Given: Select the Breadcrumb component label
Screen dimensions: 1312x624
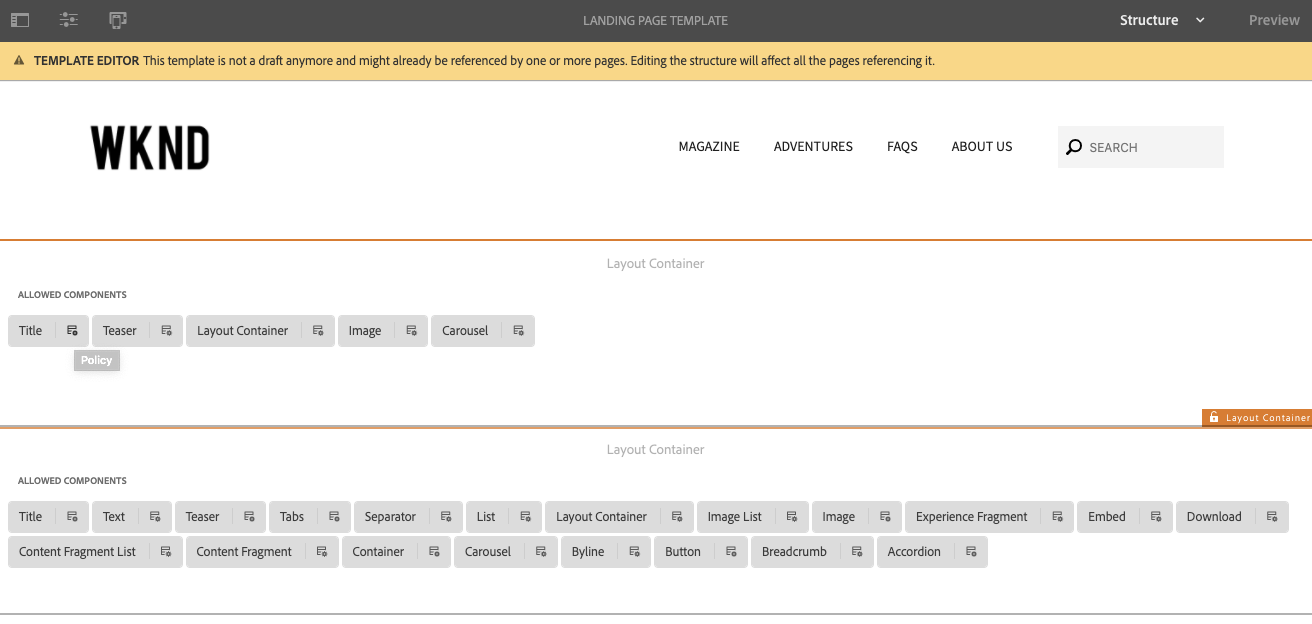Looking at the screenshot, I should click(794, 552).
